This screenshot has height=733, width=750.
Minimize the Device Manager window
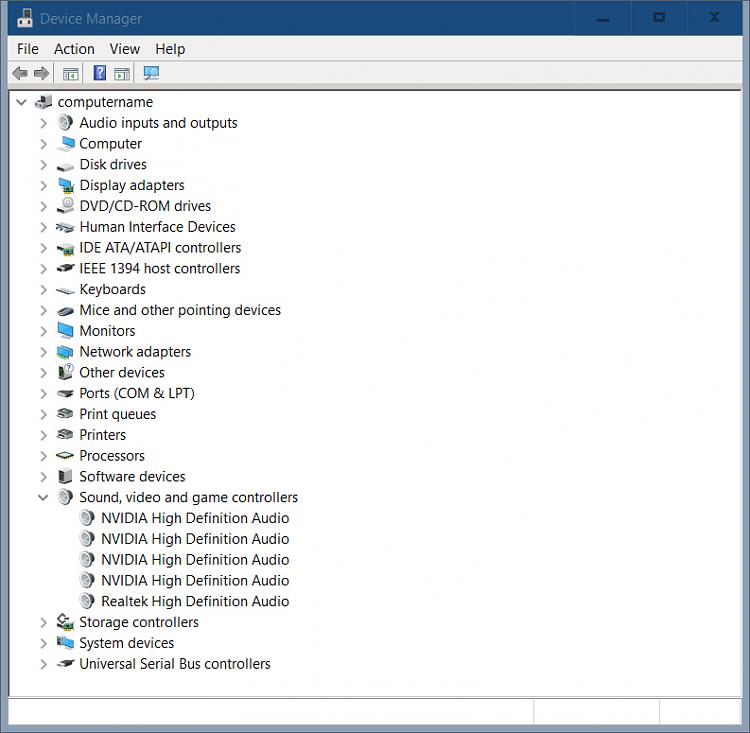603,19
